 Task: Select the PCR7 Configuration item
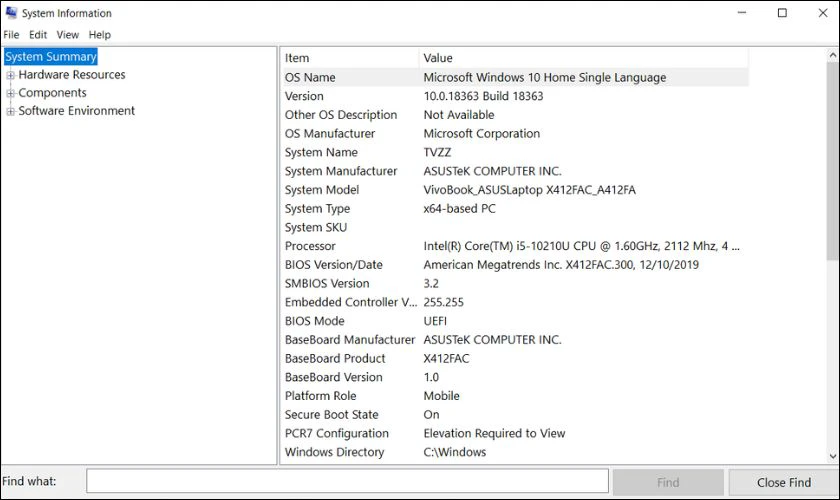pos(336,434)
